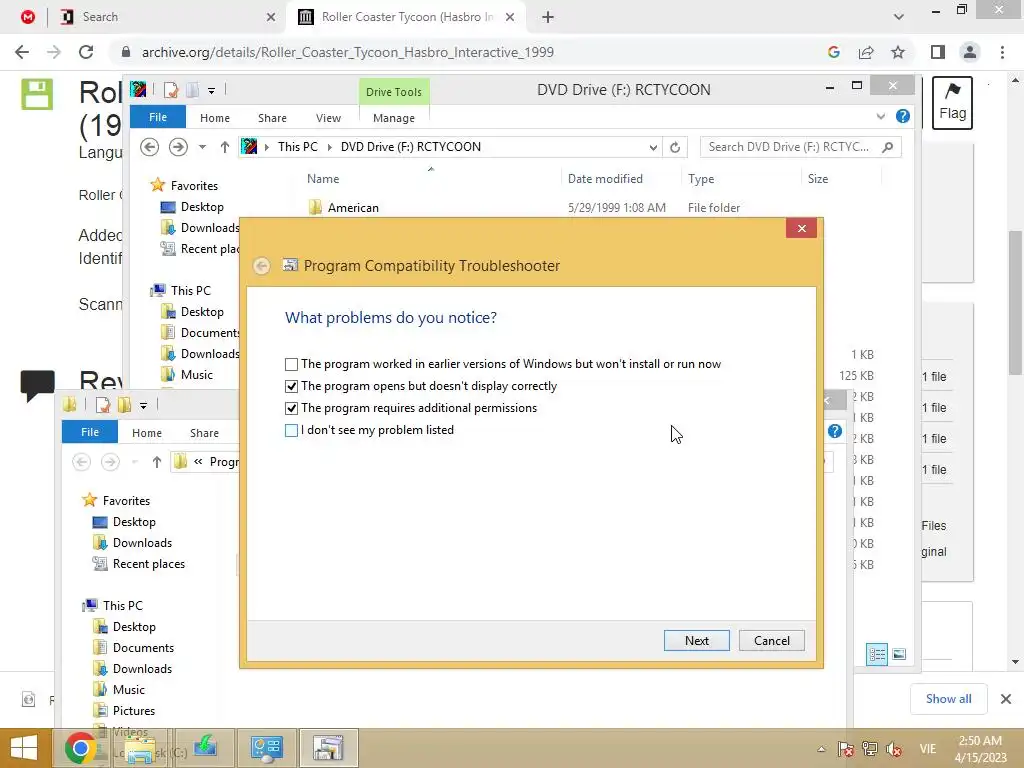Open recent locations dropdown in DVD explorer
This screenshot has height=768, width=1024.
[202, 147]
